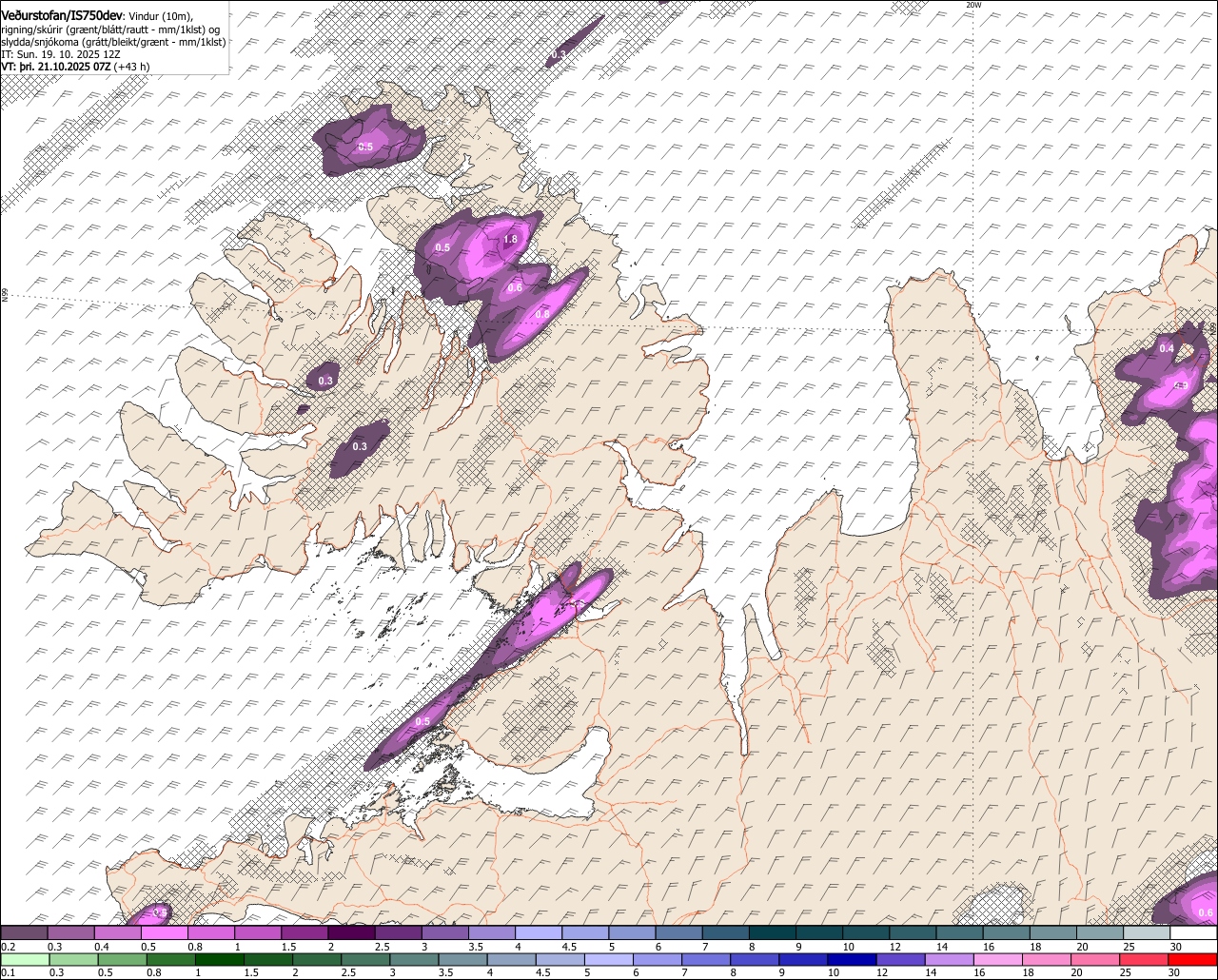The height and width of the screenshot is (980, 1218).
Task: Click the 'rigning/skúrir' legend description line
Action: click(x=110, y=29)
